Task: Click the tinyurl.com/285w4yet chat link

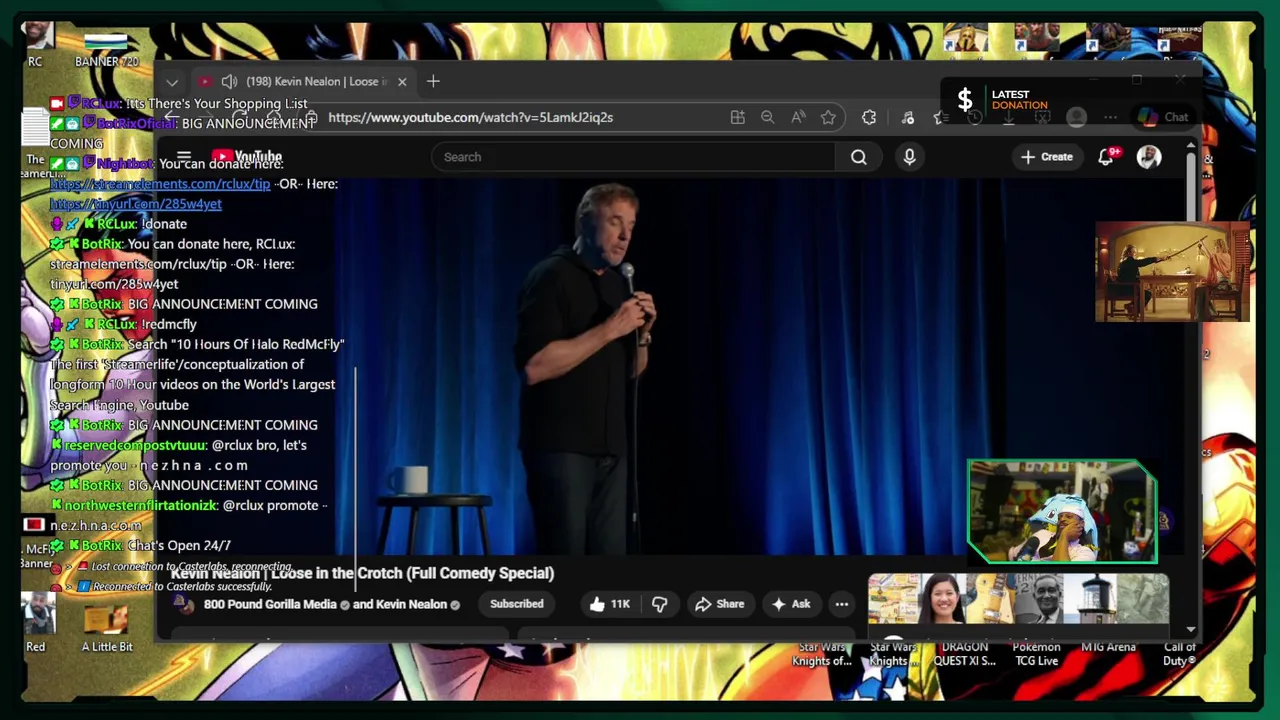Action: click(x=136, y=204)
